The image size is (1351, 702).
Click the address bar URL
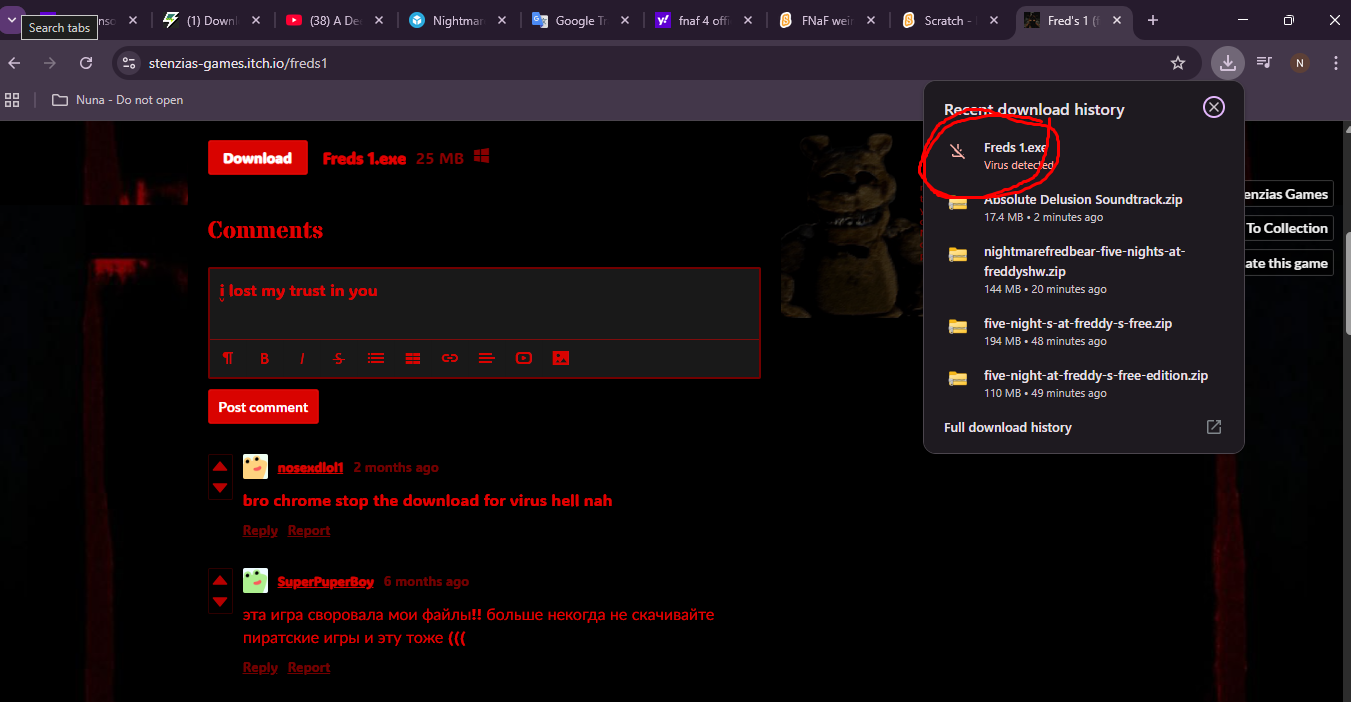click(x=238, y=63)
